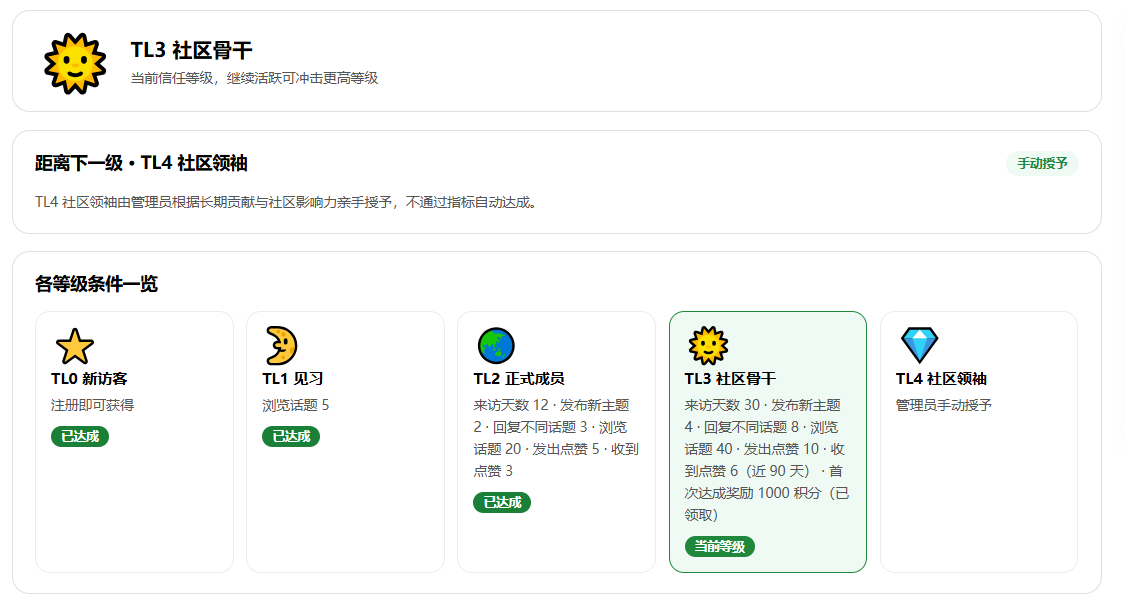Click the TL0 新访客 star icon
Screen dimensions: 1125x609
tap(75, 346)
